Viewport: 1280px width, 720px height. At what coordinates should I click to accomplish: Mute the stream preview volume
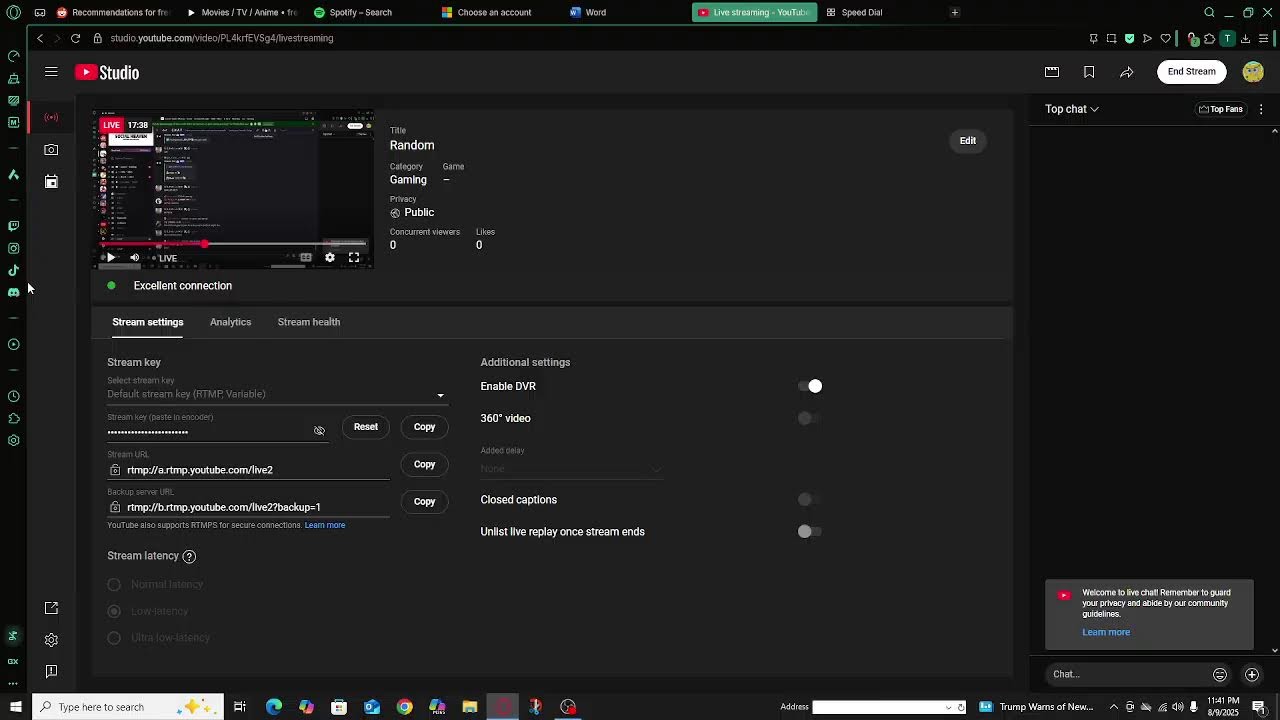click(x=134, y=257)
